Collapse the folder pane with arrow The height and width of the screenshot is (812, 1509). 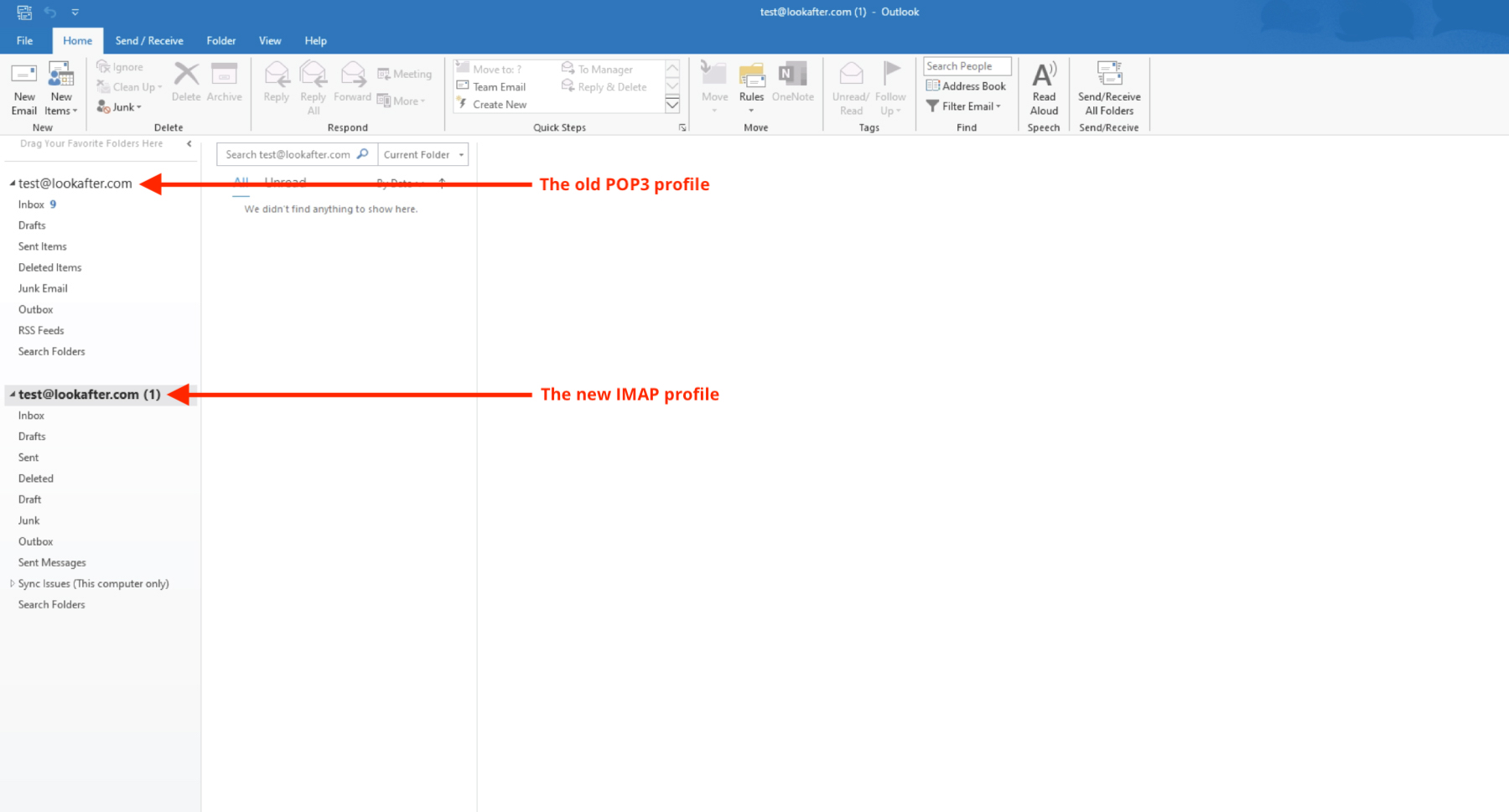189,143
